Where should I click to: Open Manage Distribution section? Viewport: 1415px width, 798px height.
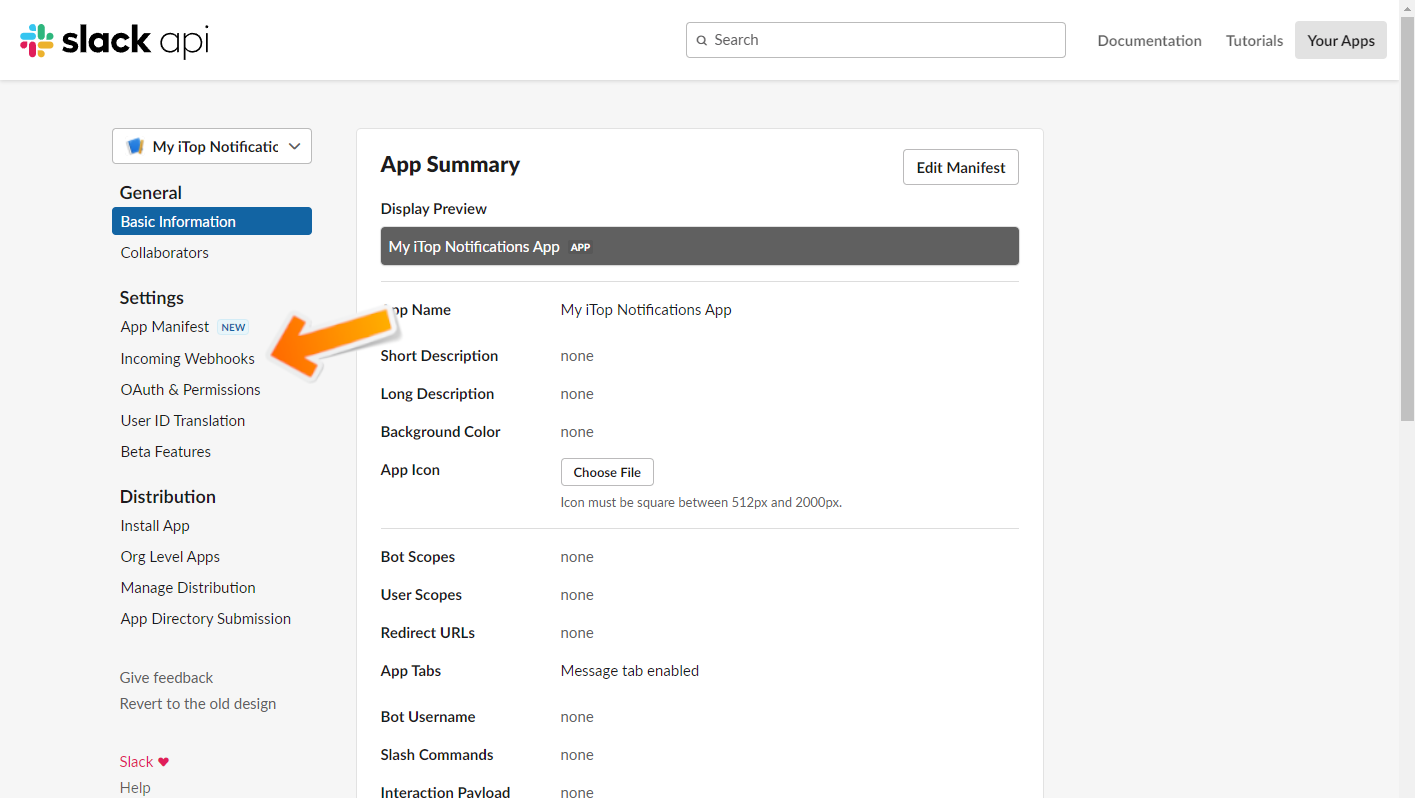tap(188, 587)
